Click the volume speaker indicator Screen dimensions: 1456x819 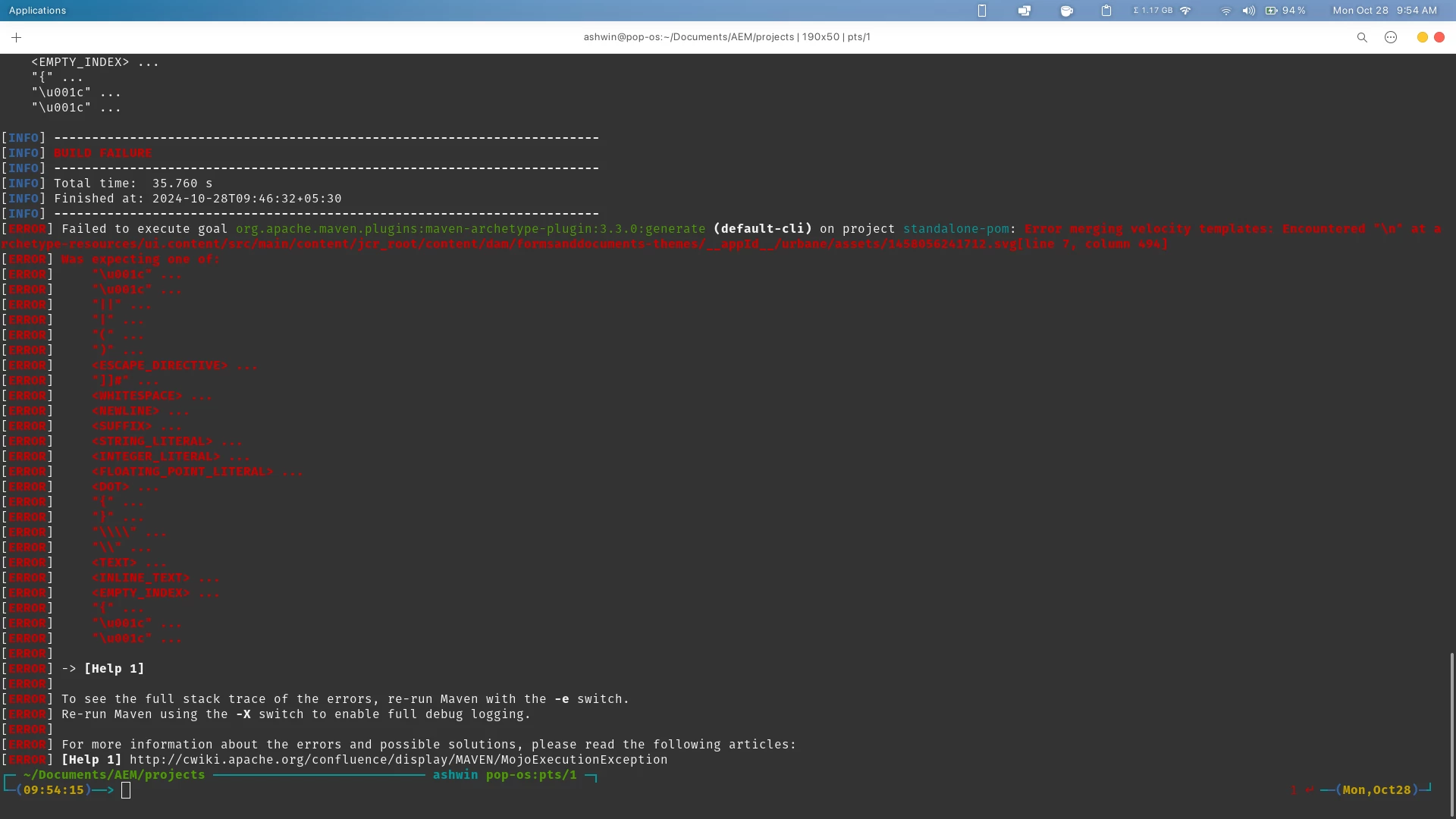click(1248, 11)
